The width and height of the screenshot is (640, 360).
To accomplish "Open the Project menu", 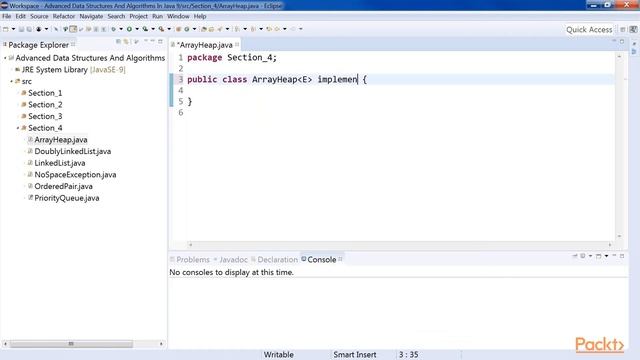I will click(138, 16).
